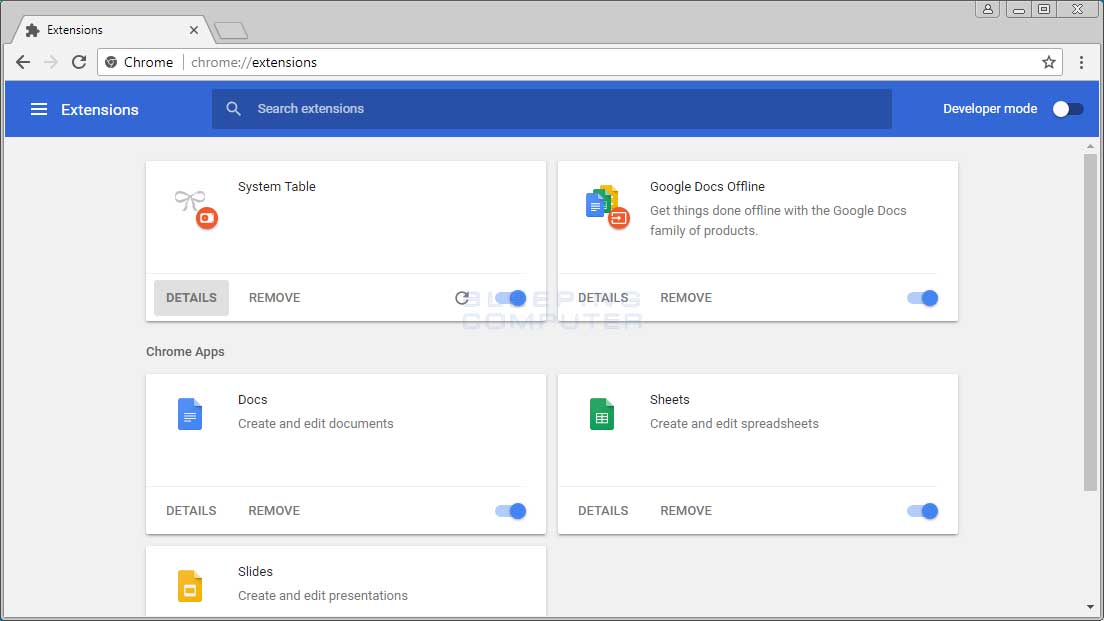Click the 'Developer mode' label
The width and height of the screenshot is (1104, 621).
pos(990,109)
